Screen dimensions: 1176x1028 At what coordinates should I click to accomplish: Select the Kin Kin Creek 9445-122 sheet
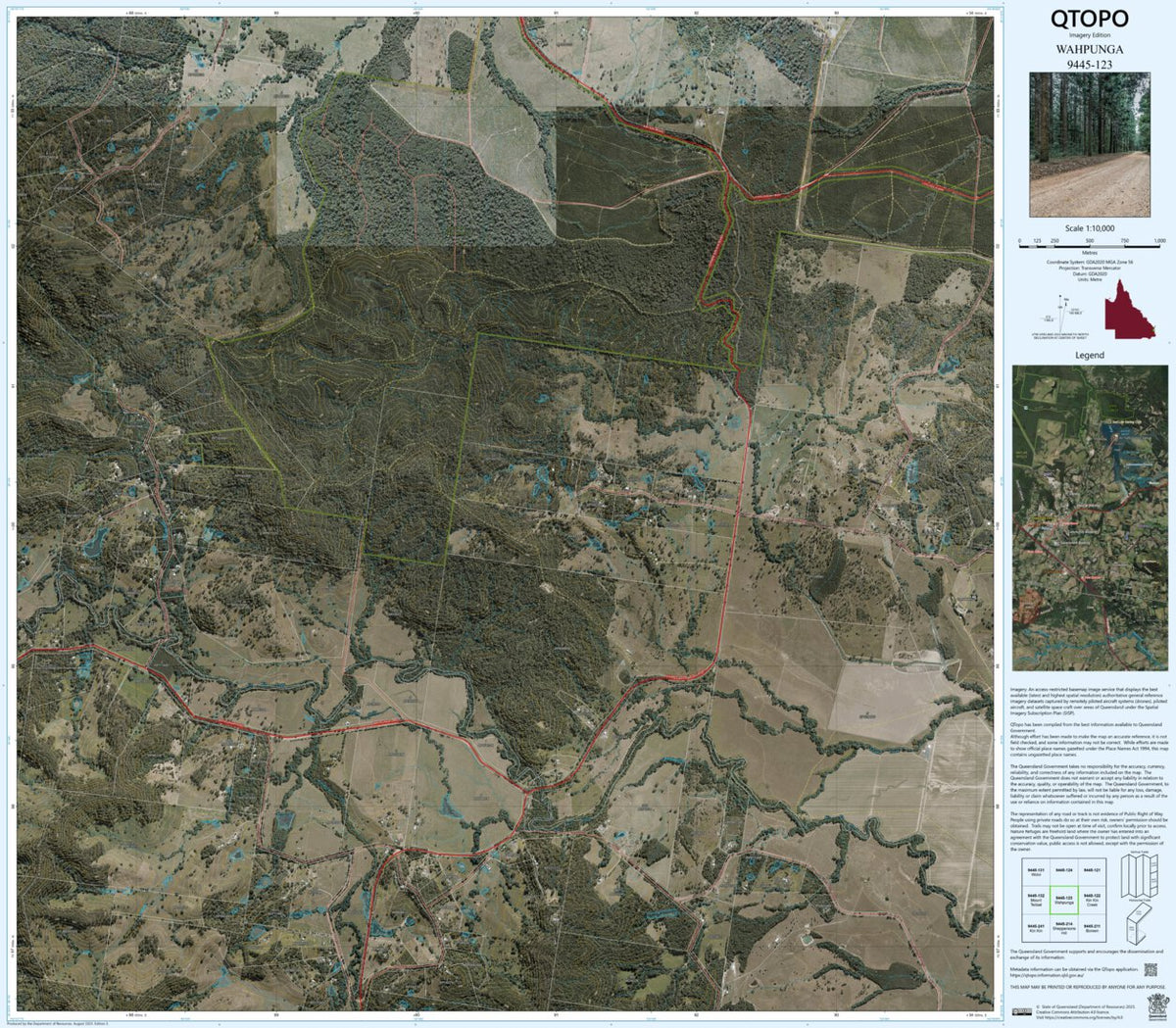[1093, 900]
